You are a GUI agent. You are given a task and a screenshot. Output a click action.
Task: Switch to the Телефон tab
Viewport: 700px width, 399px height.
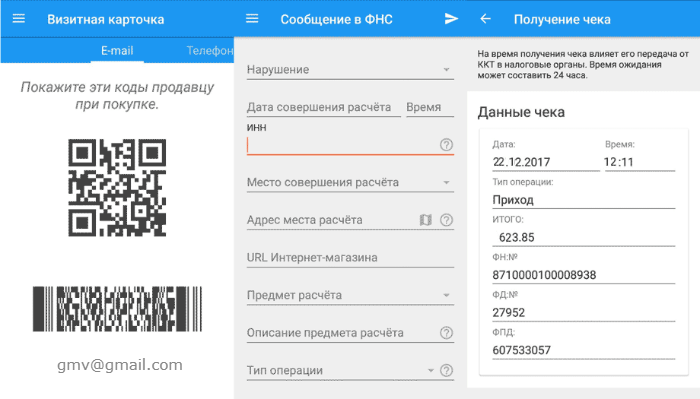coord(210,50)
